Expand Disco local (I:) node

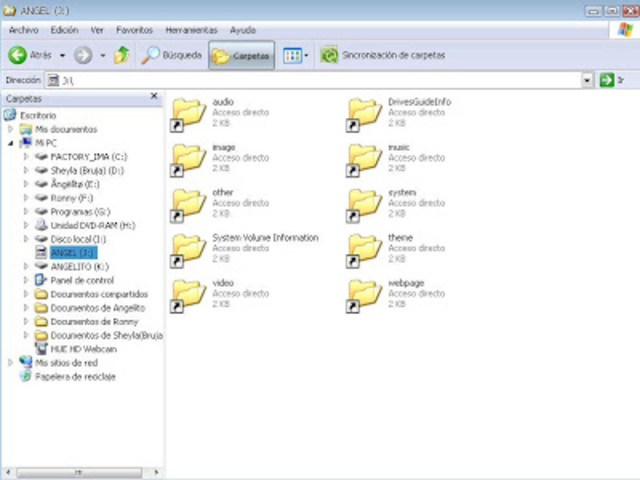coord(26,239)
